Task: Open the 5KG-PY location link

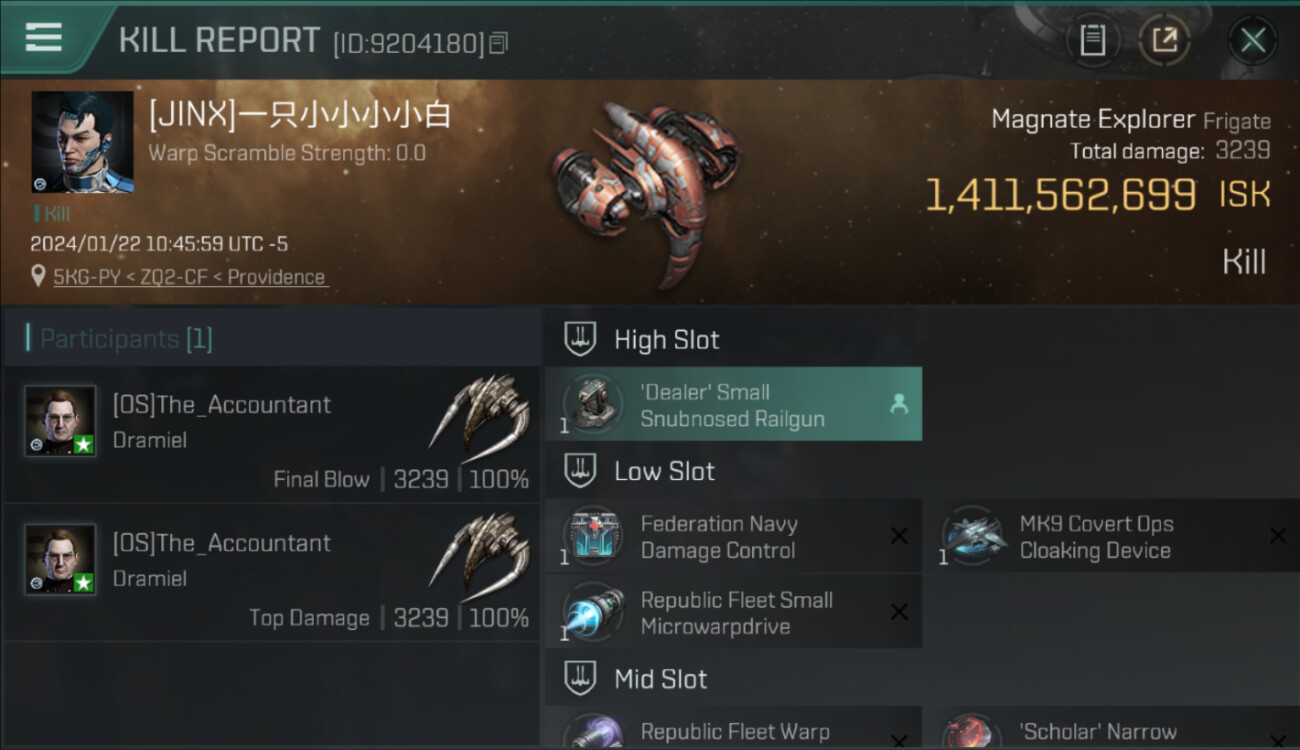Action: (x=190, y=277)
